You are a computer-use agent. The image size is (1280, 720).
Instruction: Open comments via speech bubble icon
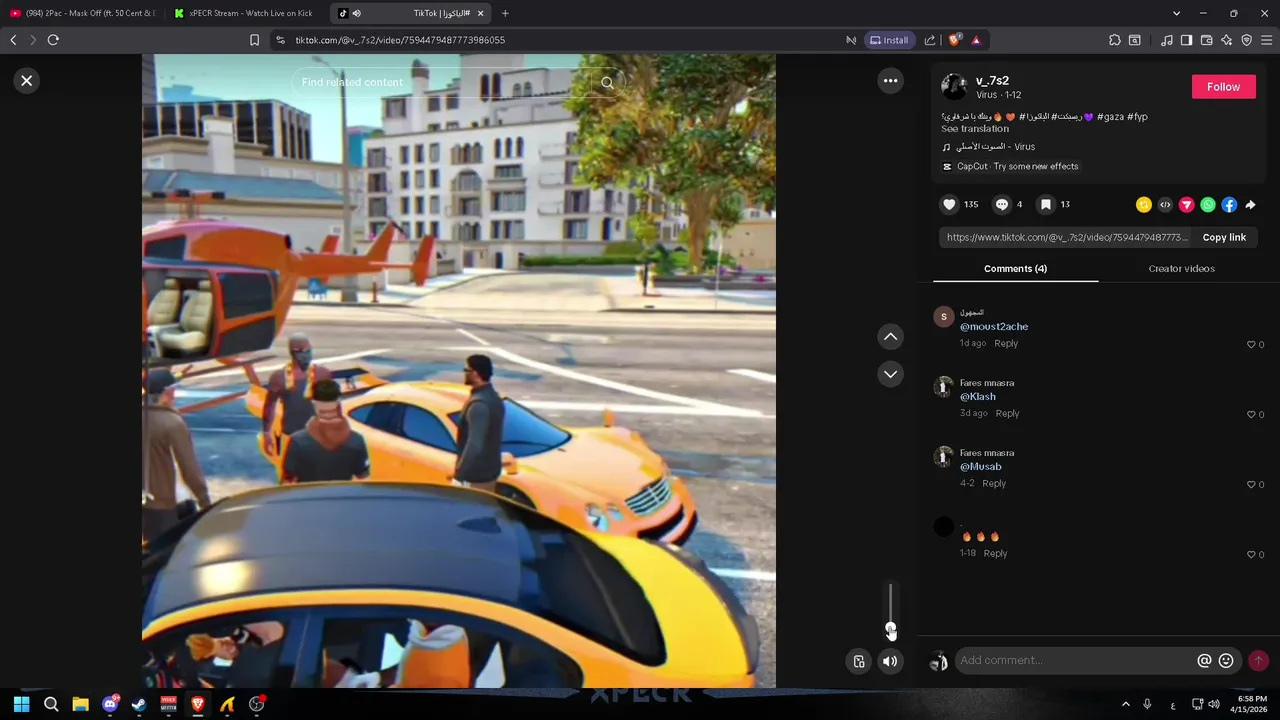point(1001,204)
